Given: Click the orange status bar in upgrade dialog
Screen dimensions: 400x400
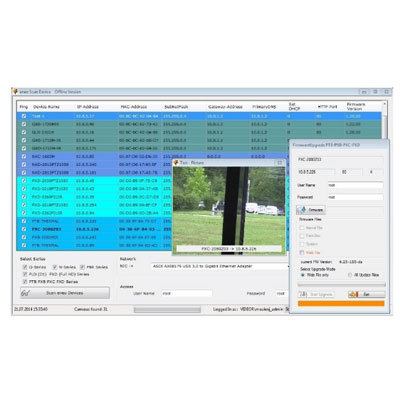Looking at the screenshot, I should pos(341,303).
